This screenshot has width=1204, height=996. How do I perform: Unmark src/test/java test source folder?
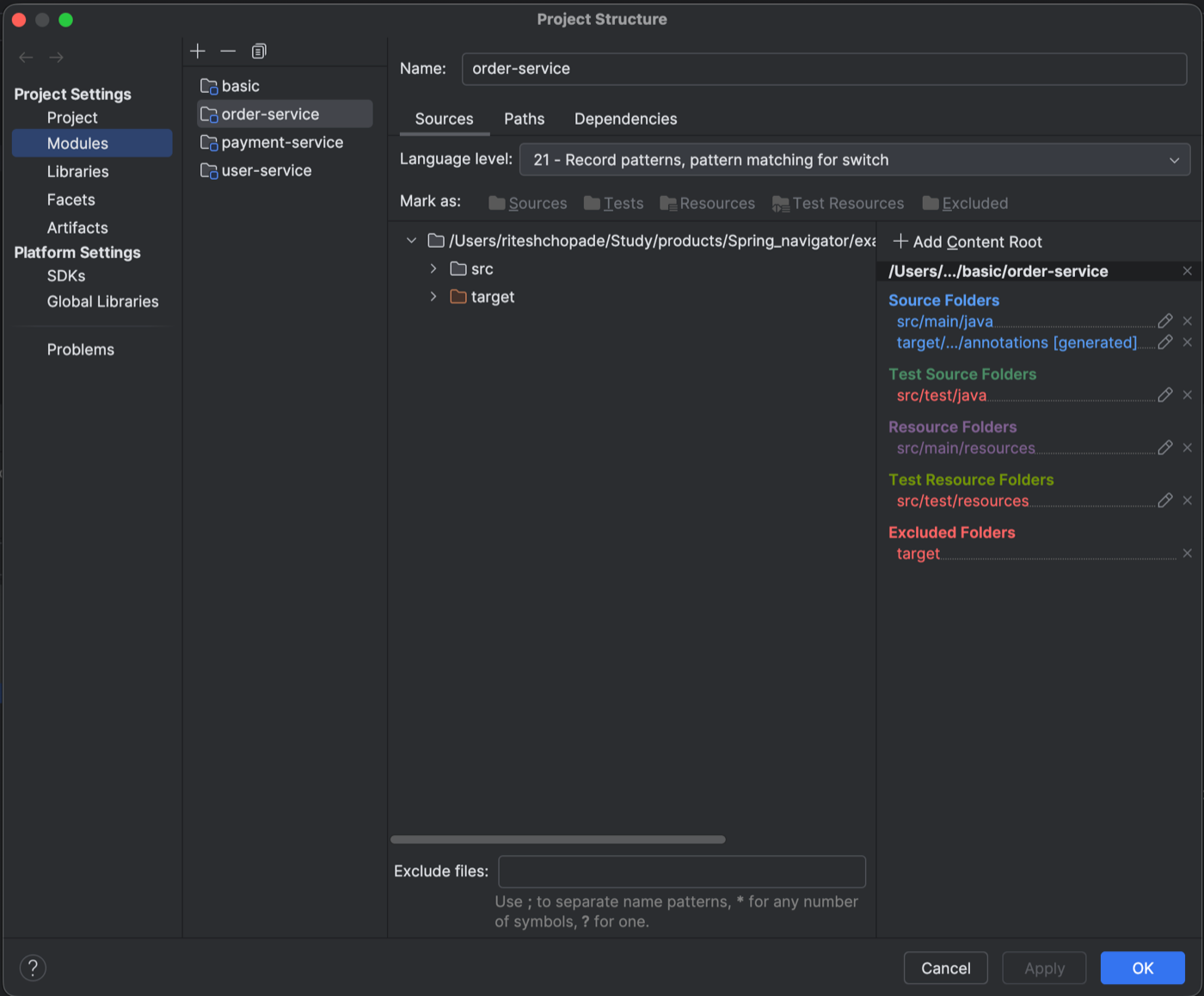coord(1188,395)
